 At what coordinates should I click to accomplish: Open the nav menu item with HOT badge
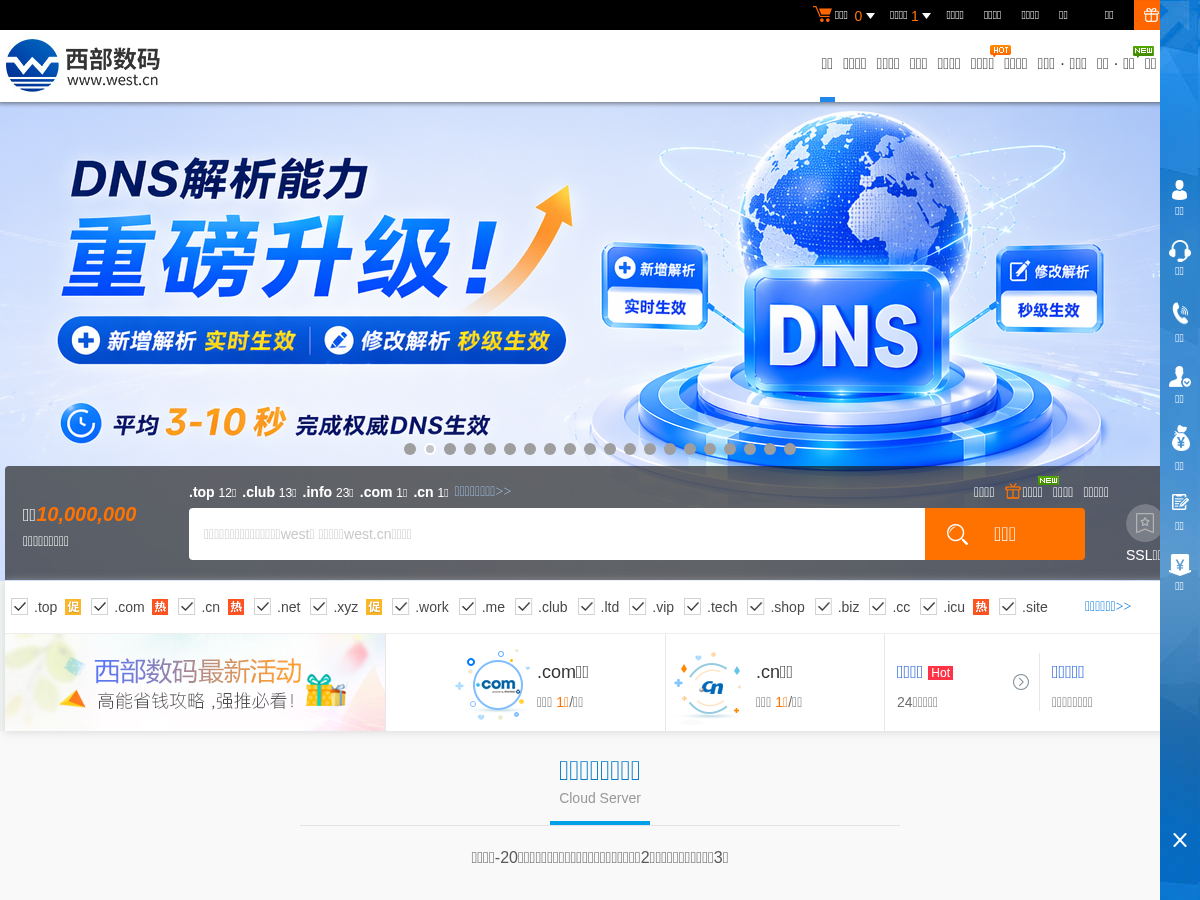982,63
